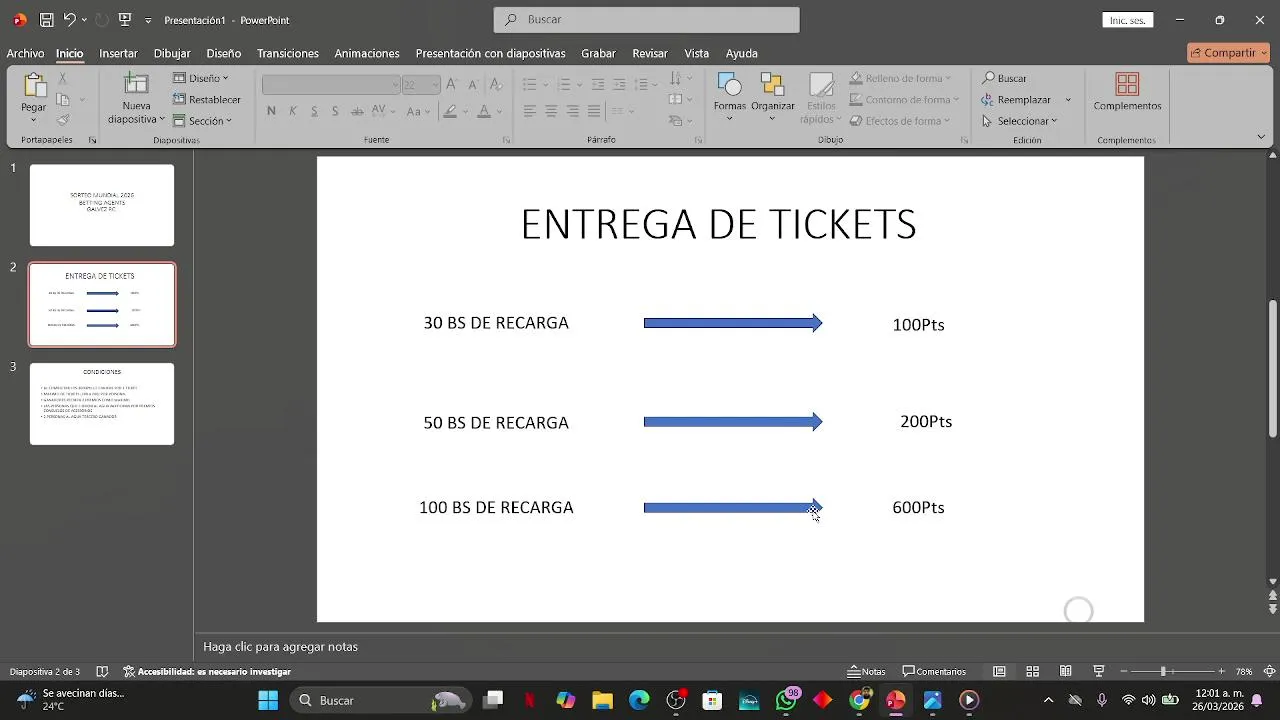Toggle Negrita bold formatting
This screenshot has width=1280, height=720.
point(271,111)
